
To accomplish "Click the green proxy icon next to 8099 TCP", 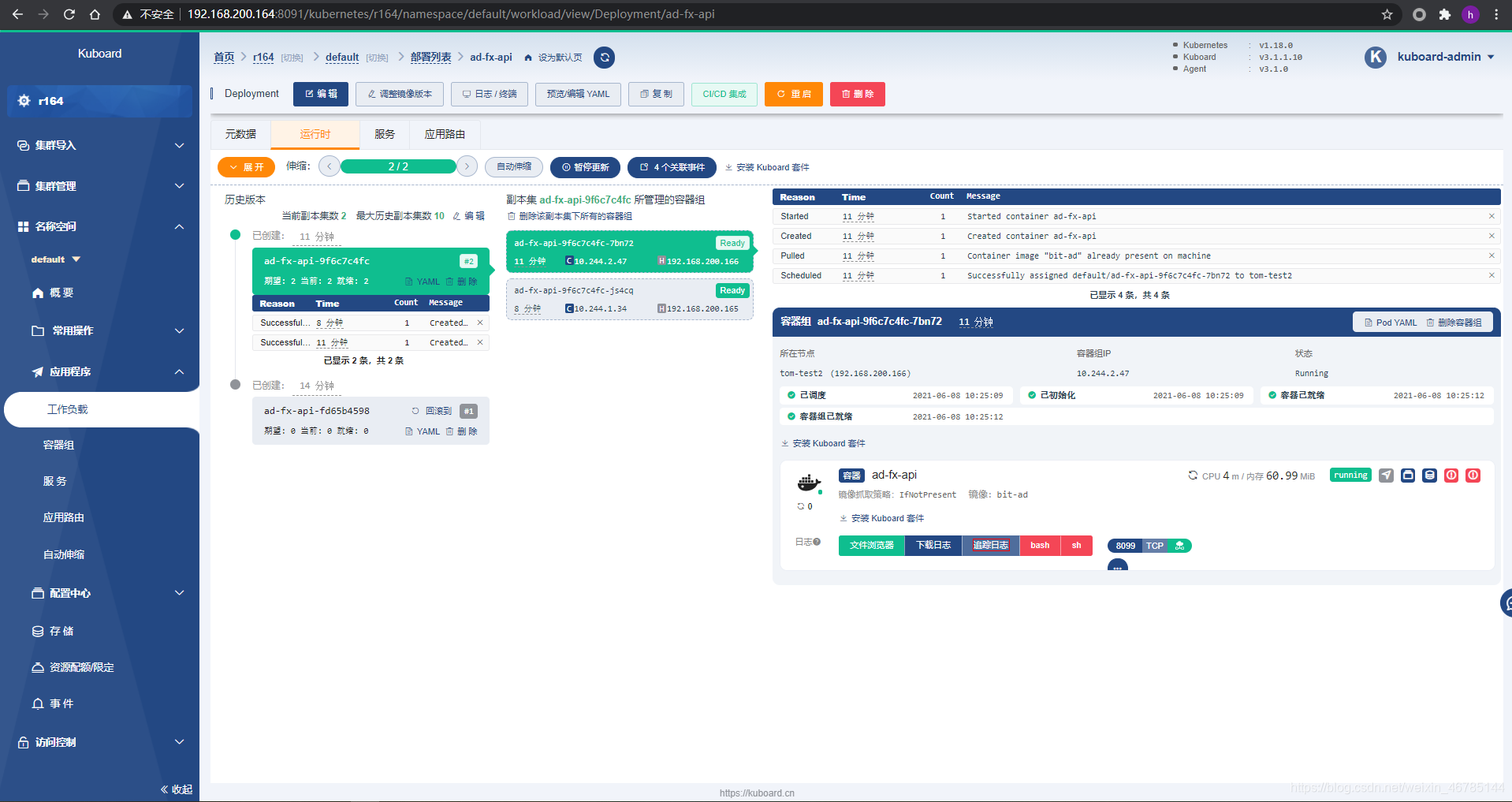I will (1180, 546).
